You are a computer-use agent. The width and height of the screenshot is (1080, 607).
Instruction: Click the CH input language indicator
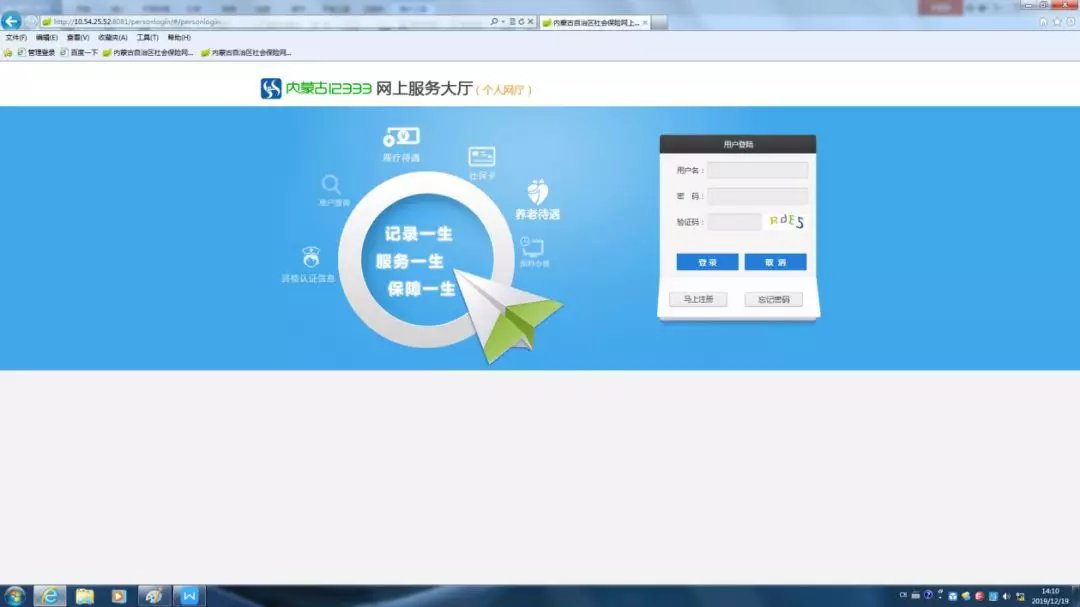(x=903, y=595)
